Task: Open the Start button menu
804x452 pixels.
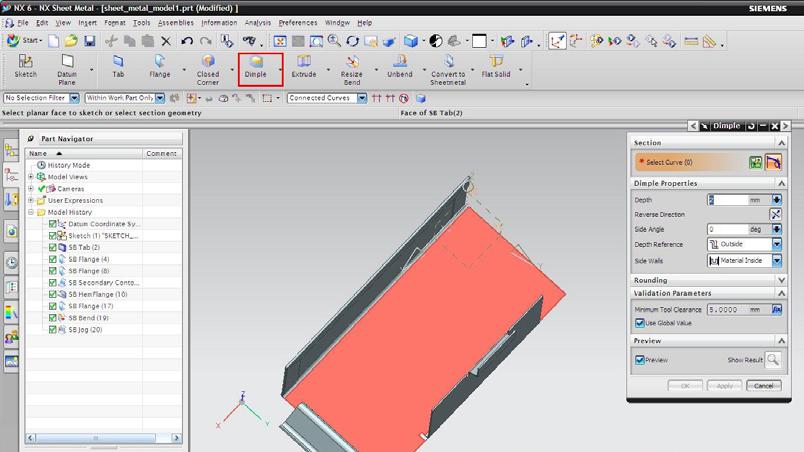Action: click(24, 40)
